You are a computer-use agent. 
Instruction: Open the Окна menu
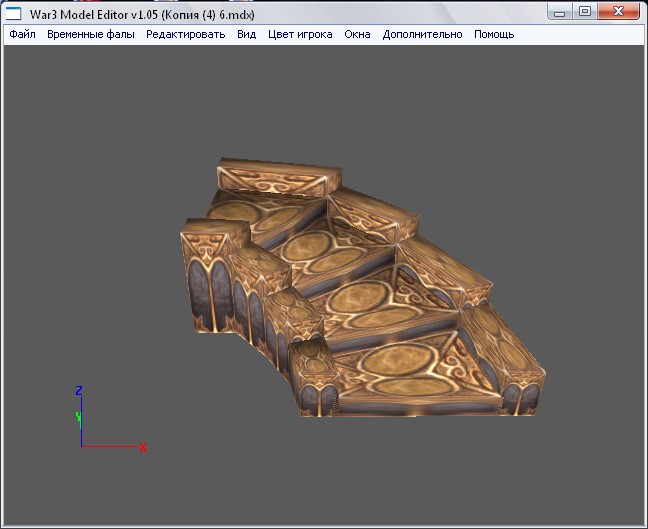point(357,34)
